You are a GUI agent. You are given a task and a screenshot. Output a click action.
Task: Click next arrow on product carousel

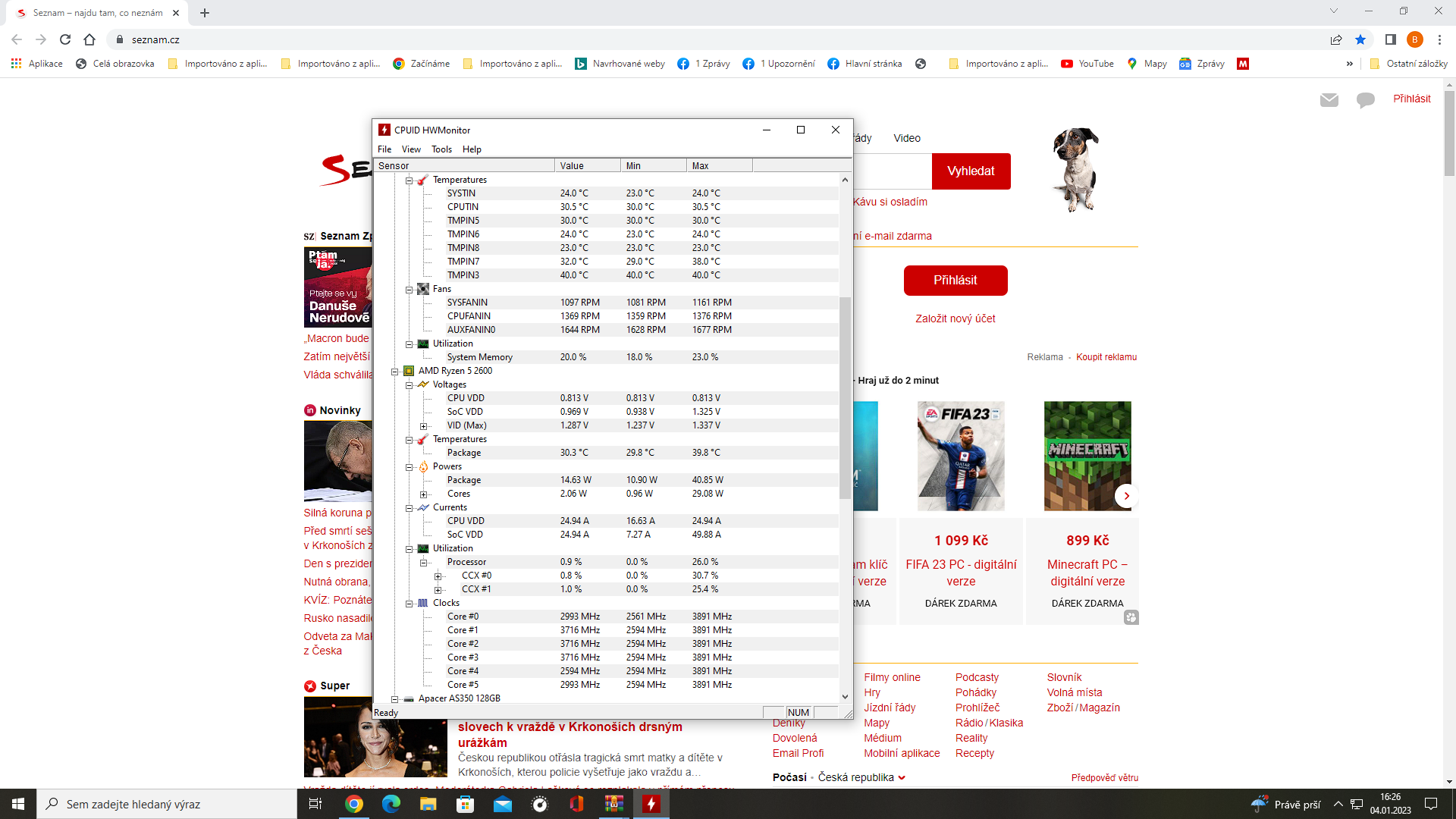[x=1126, y=496]
